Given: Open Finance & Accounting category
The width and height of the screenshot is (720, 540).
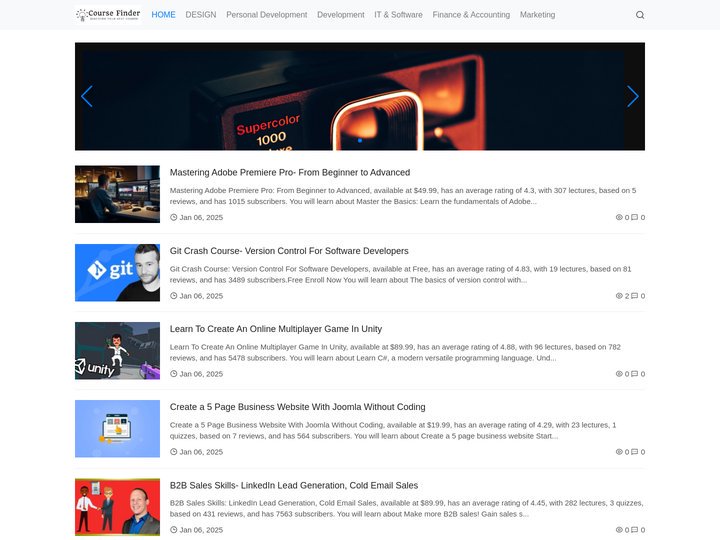Looking at the screenshot, I should (471, 15).
